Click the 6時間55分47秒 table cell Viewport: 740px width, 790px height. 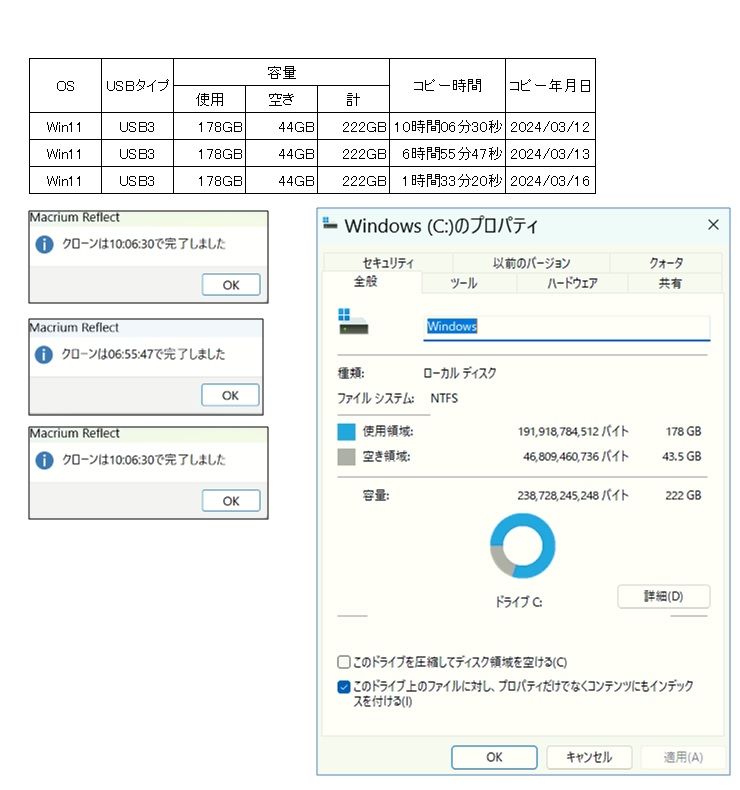[x=447, y=153]
